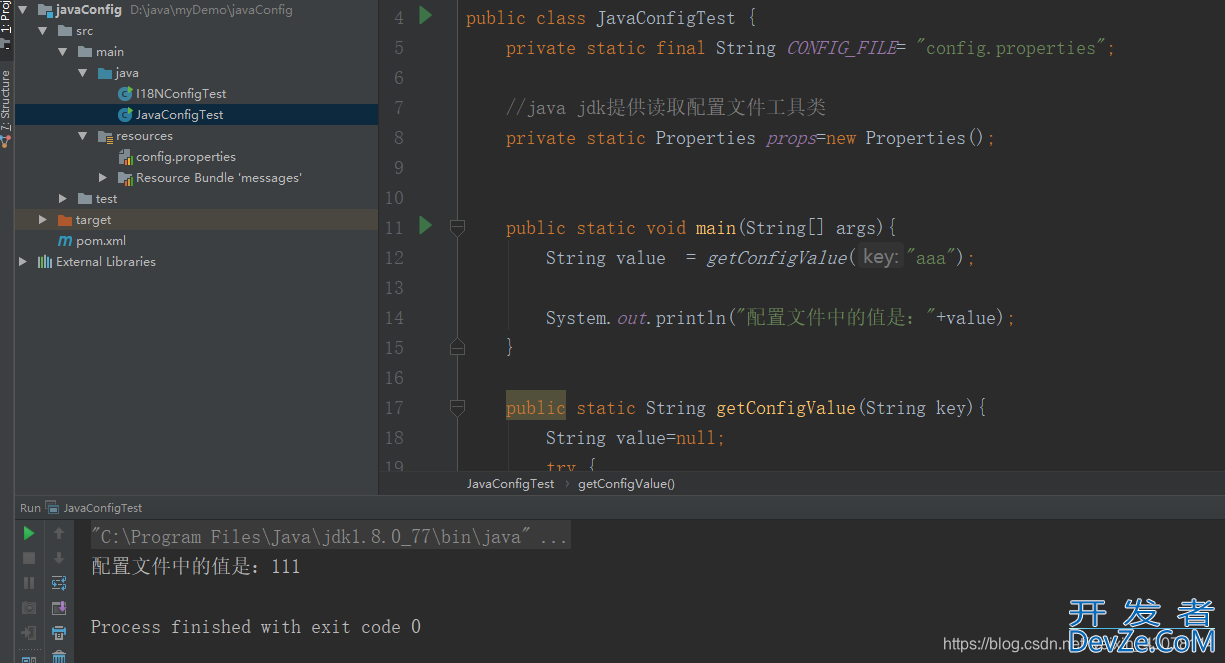Collapse the getConfigValue method fold marker

457,408
